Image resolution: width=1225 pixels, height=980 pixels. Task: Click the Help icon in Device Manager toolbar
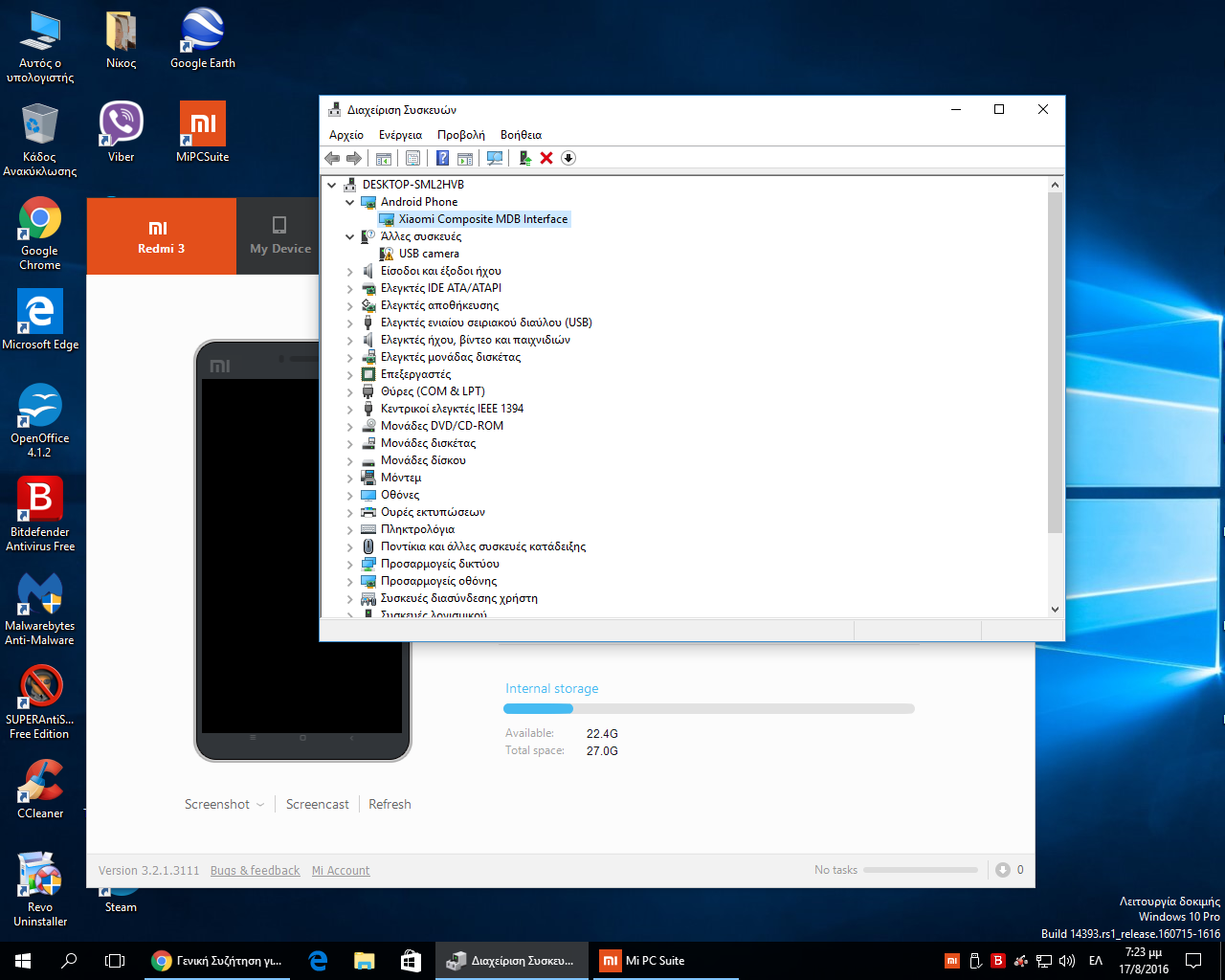[x=442, y=158]
